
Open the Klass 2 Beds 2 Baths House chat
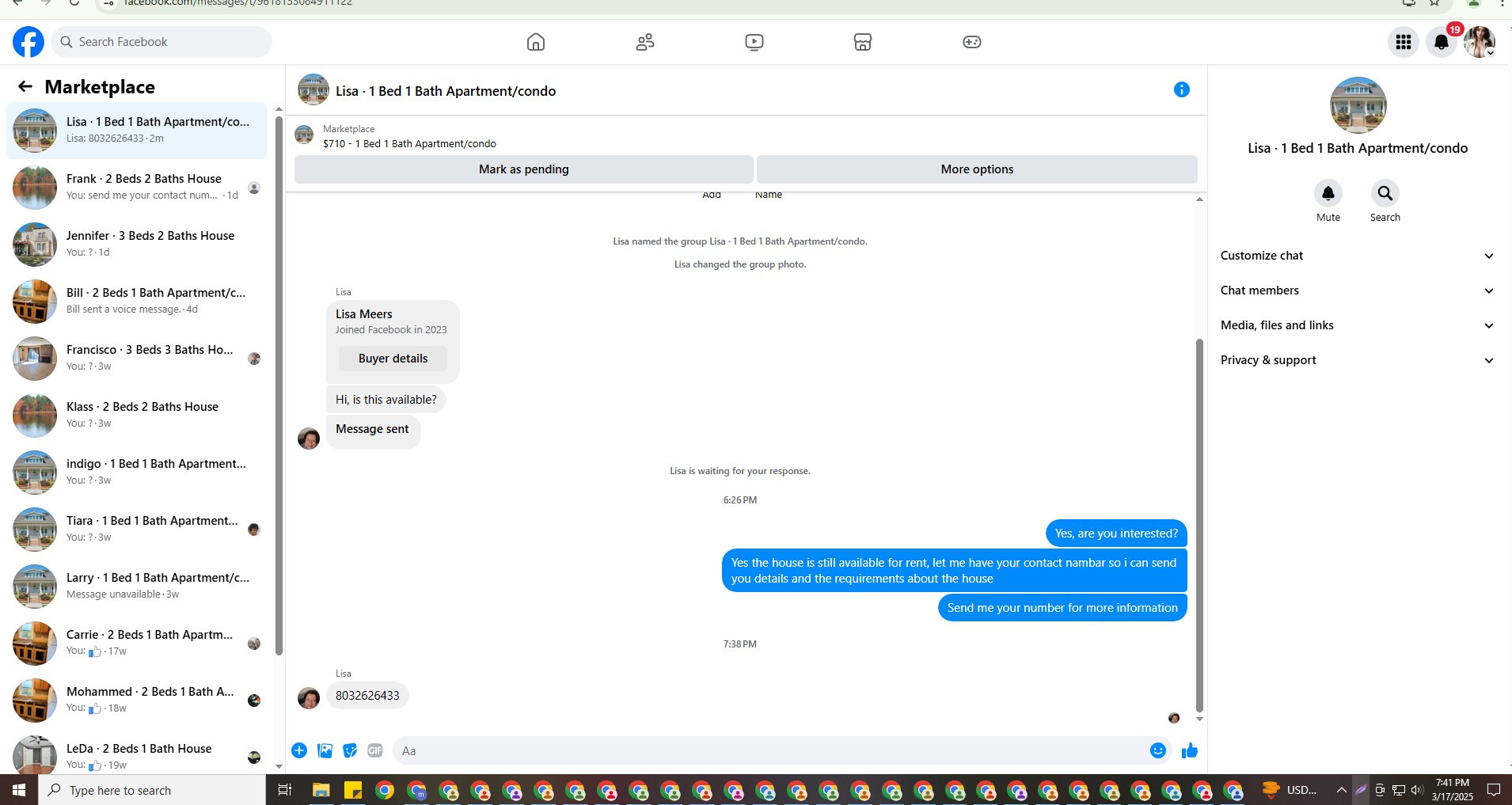137,416
